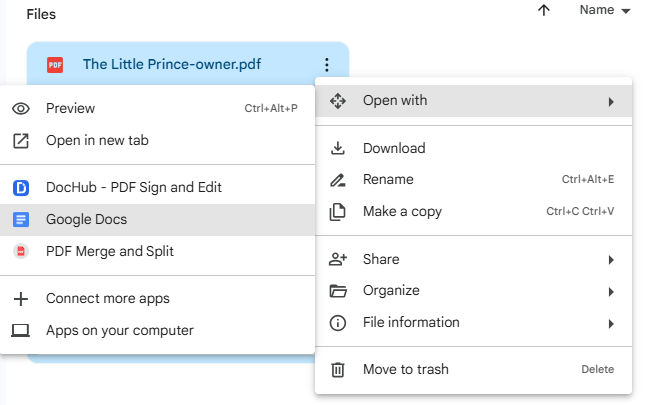Screen dimensions: 653x405
Task: Open the Name sort dropdown
Action: [605, 10]
